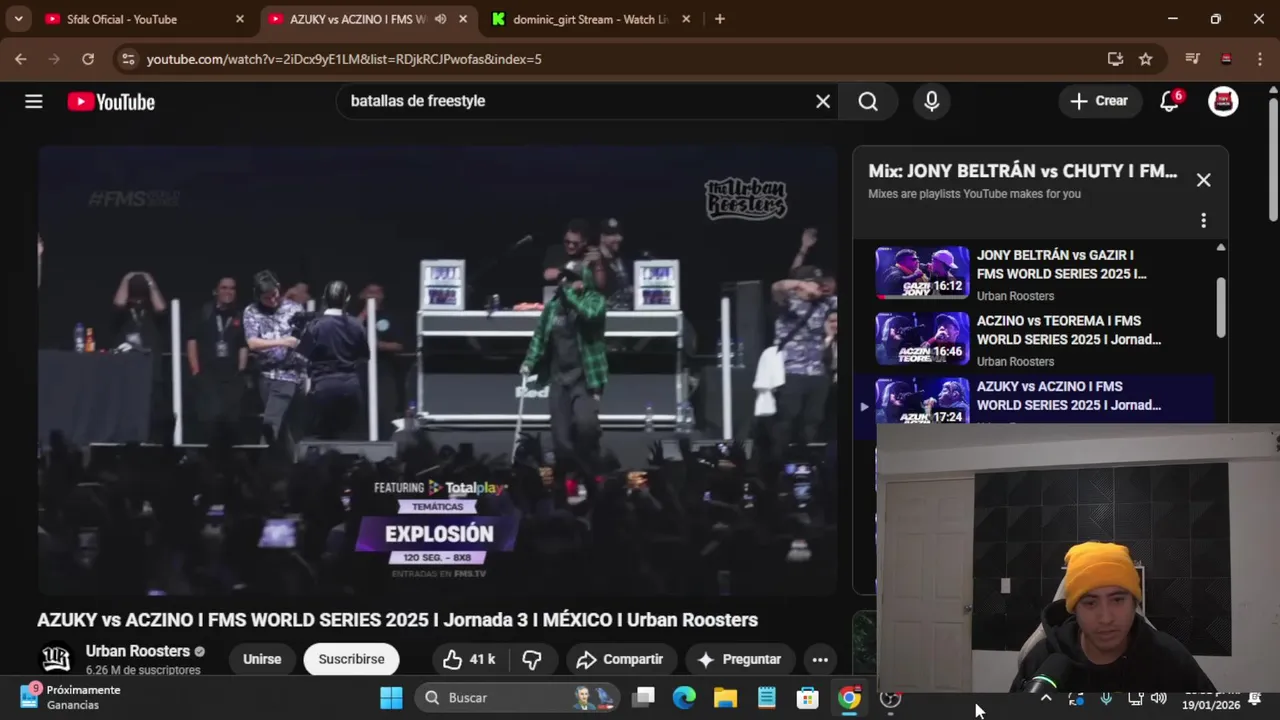This screenshot has height=720, width=1280.
Task: Run search with magnifier button
Action: [868, 101]
